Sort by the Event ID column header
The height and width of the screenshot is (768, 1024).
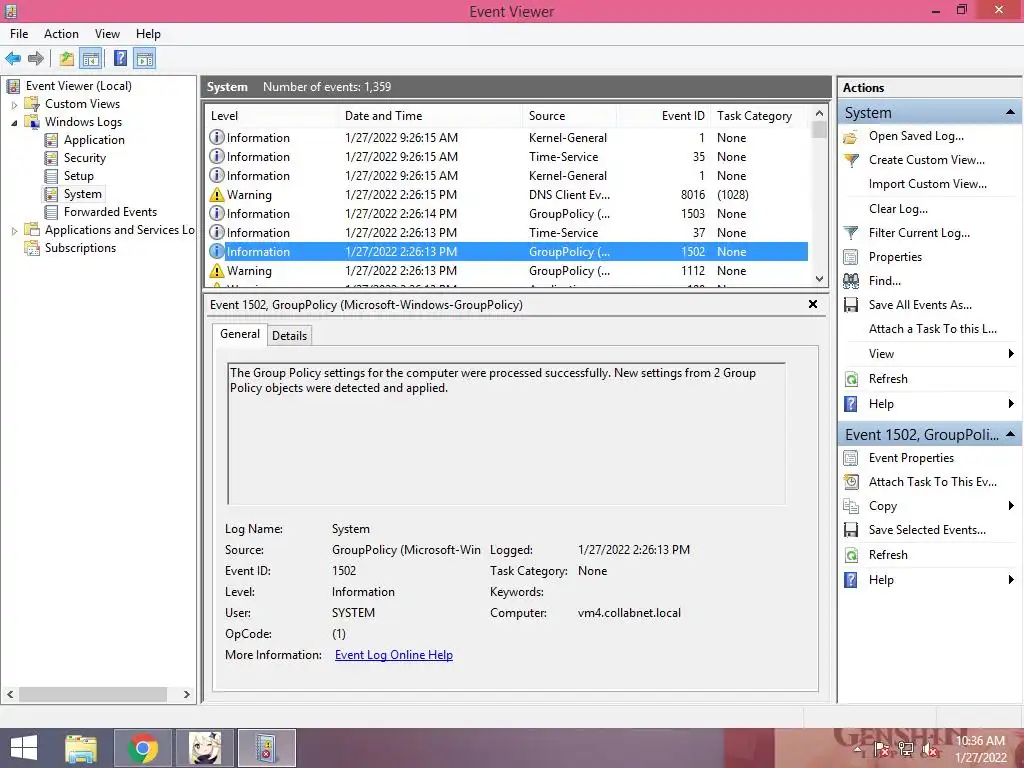point(664,116)
